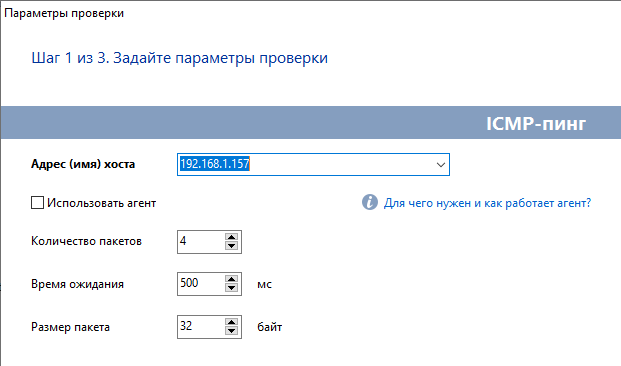Click the Размер пакета label text
The height and width of the screenshot is (366, 621).
coord(70,327)
